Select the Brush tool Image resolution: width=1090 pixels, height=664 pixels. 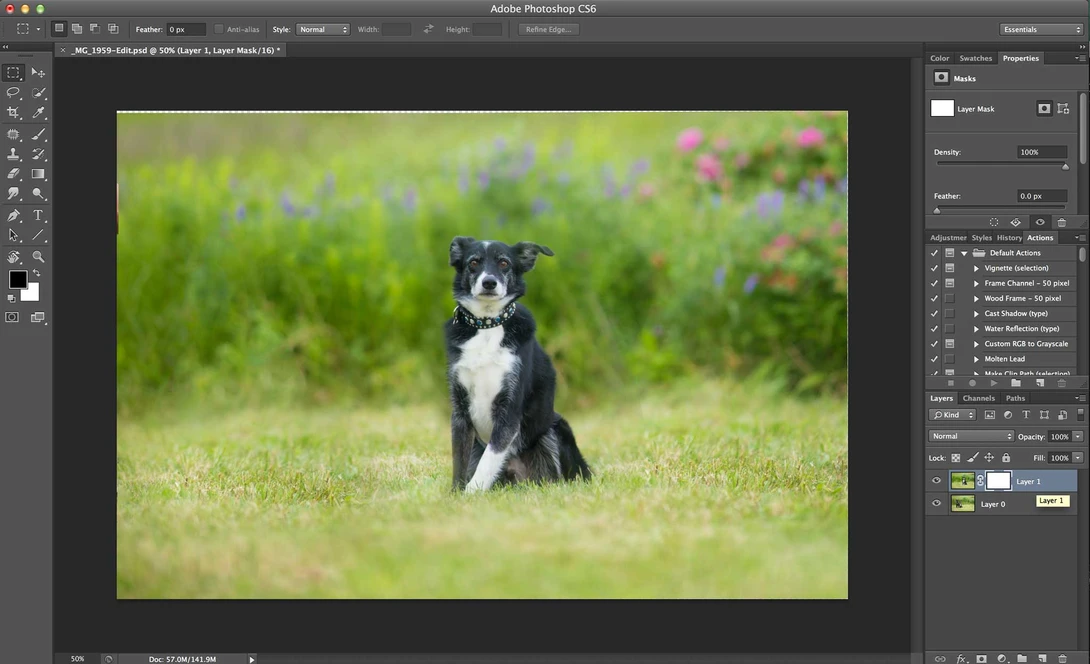(x=38, y=134)
